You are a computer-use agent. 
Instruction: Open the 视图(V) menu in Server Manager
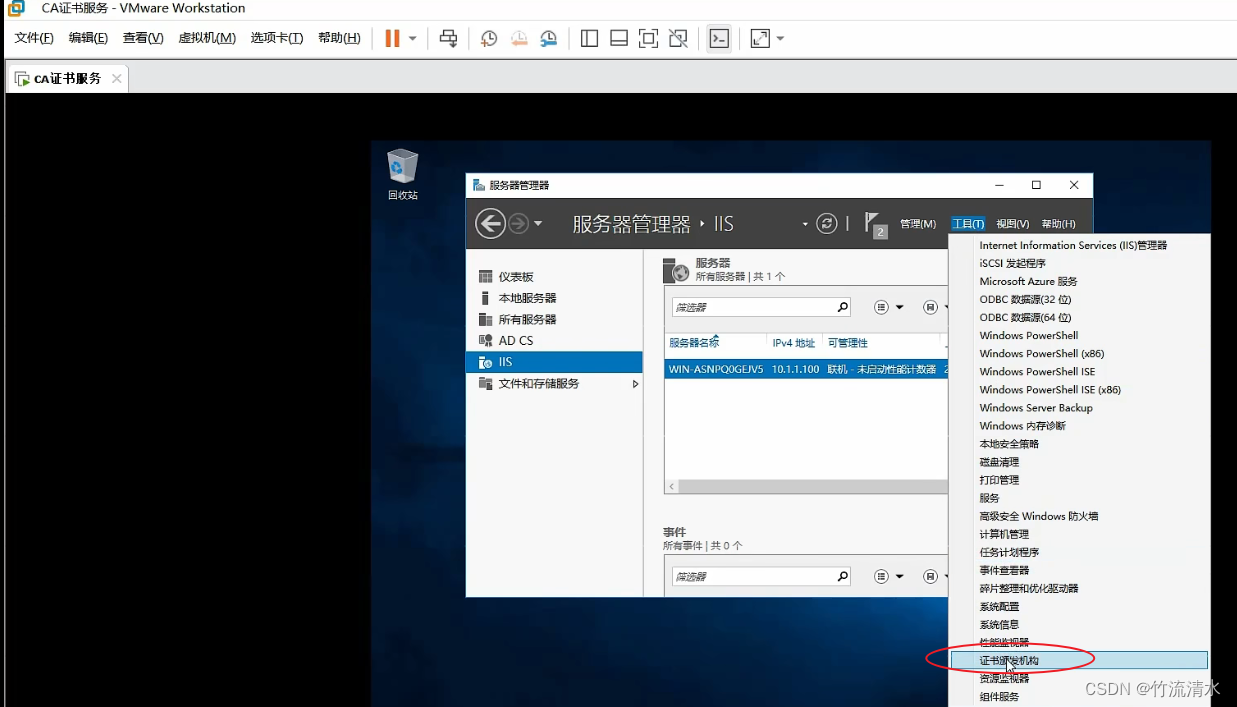tap(1013, 224)
